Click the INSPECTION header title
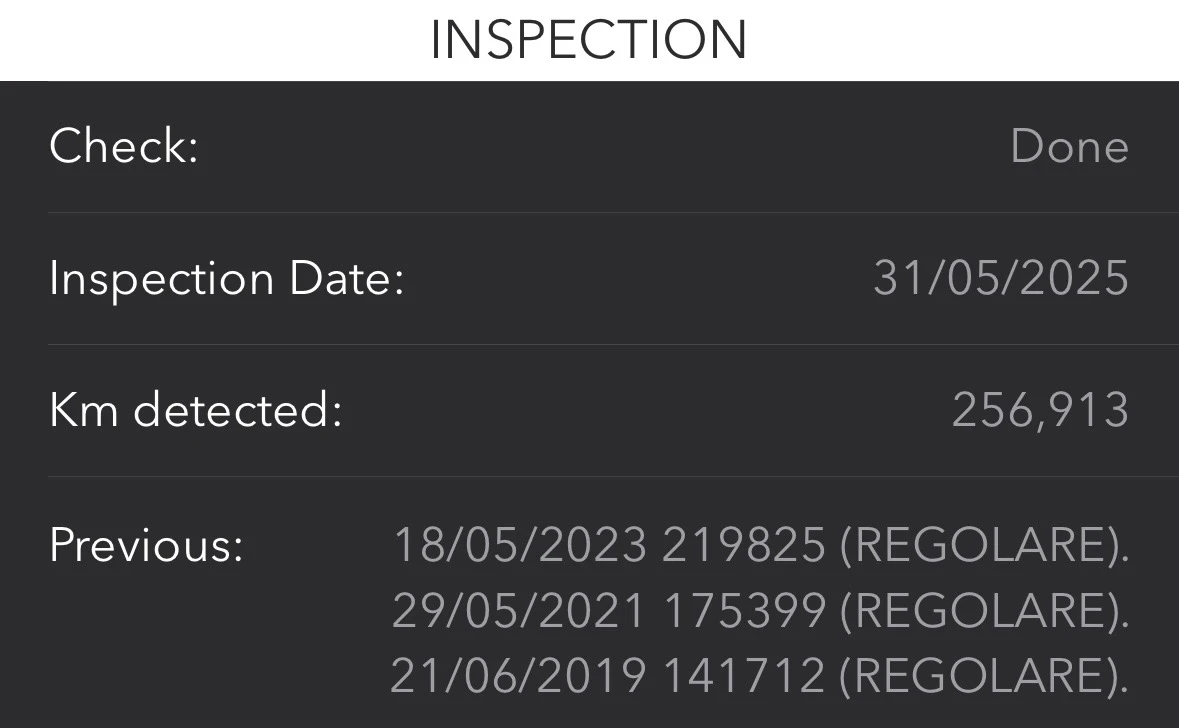Screen dimensions: 1179x728 click(588, 40)
